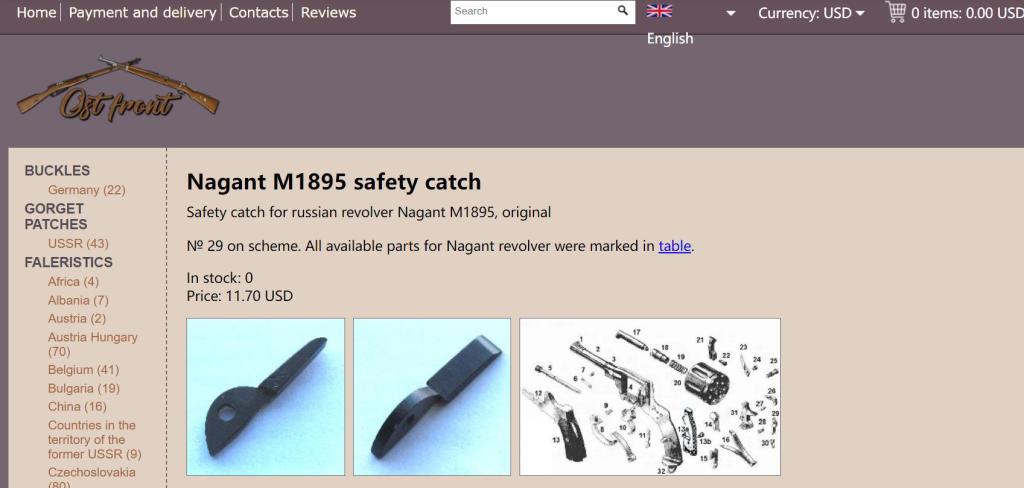Open Payment and delivery page

[x=142, y=12]
